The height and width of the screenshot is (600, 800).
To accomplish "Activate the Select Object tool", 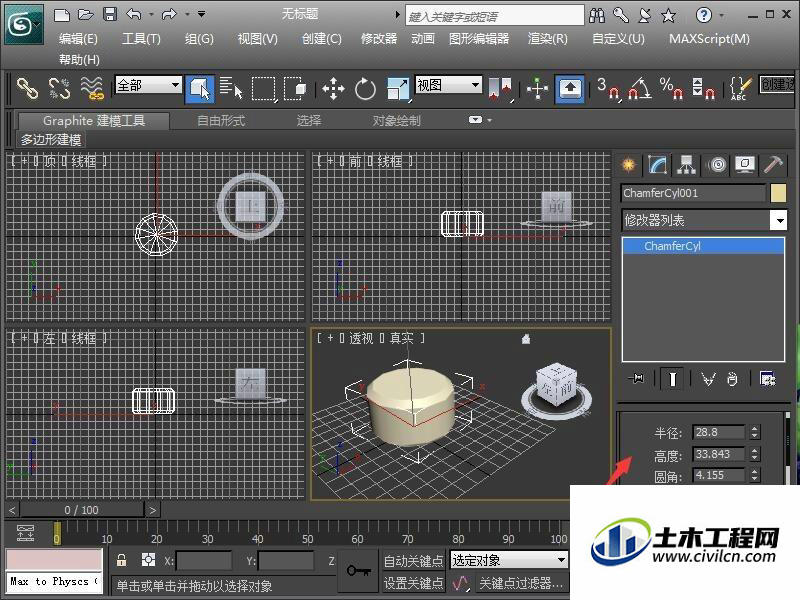I will 199,89.
